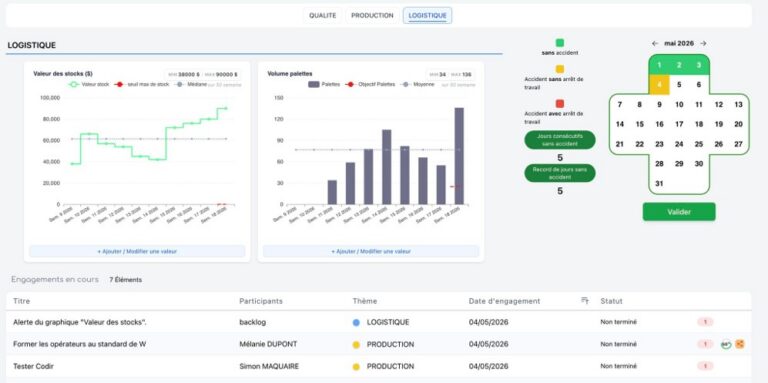Select yellow day 4 in calendar
Viewport: 768px width, 383px height.
pyautogui.click(x=659, y=84)
